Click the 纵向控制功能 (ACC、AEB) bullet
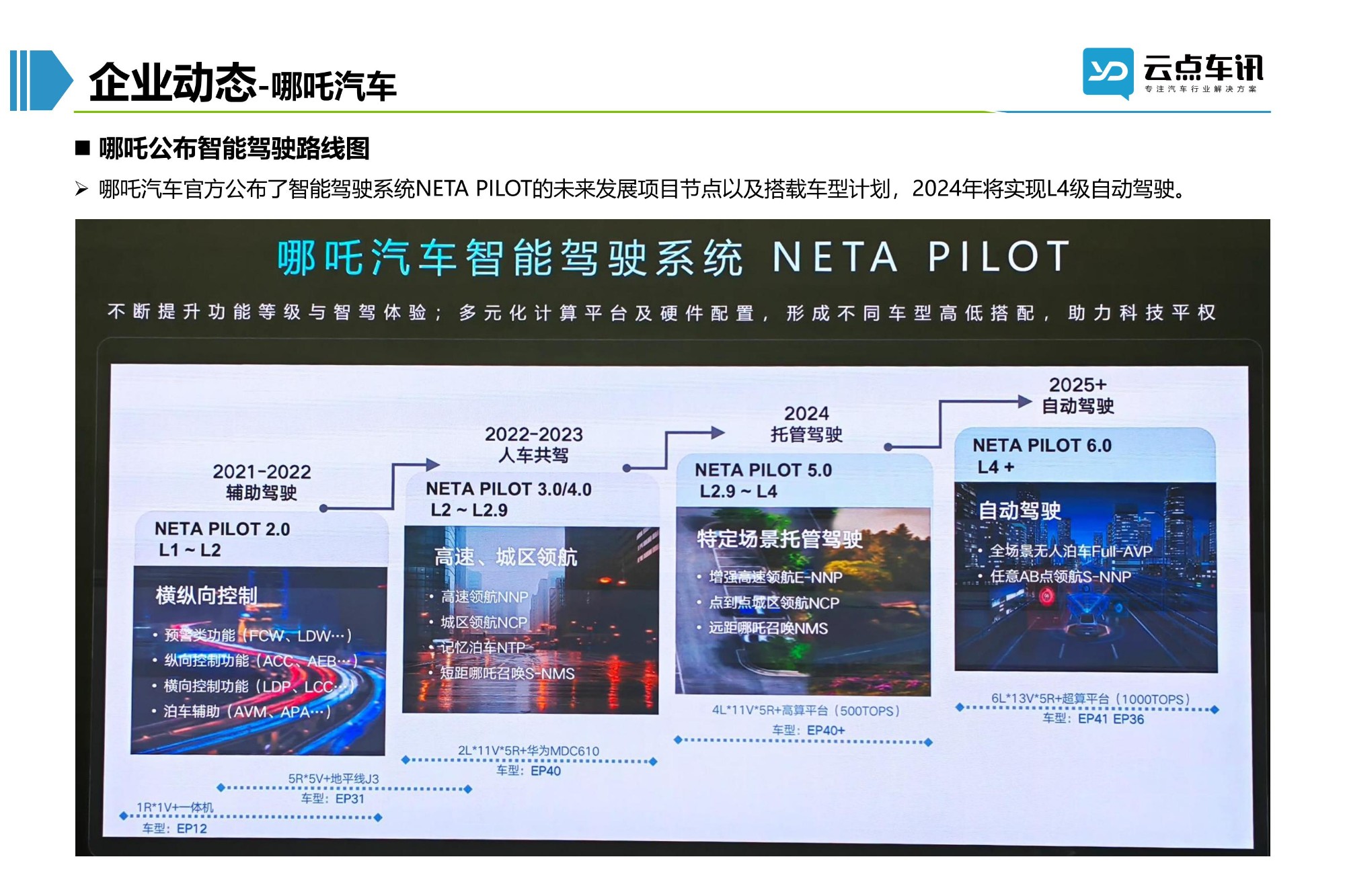 (x=255, y=661)
